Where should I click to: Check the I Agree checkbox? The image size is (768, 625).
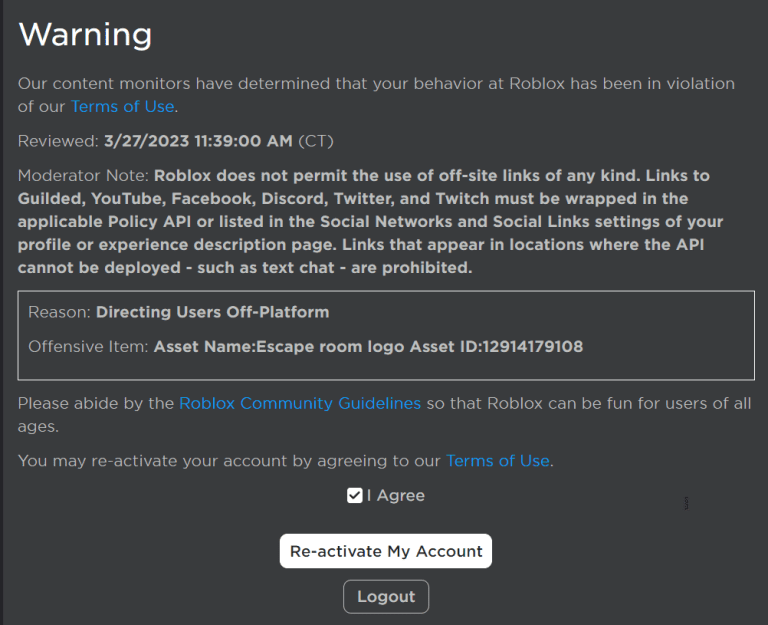tap(354, 496)
